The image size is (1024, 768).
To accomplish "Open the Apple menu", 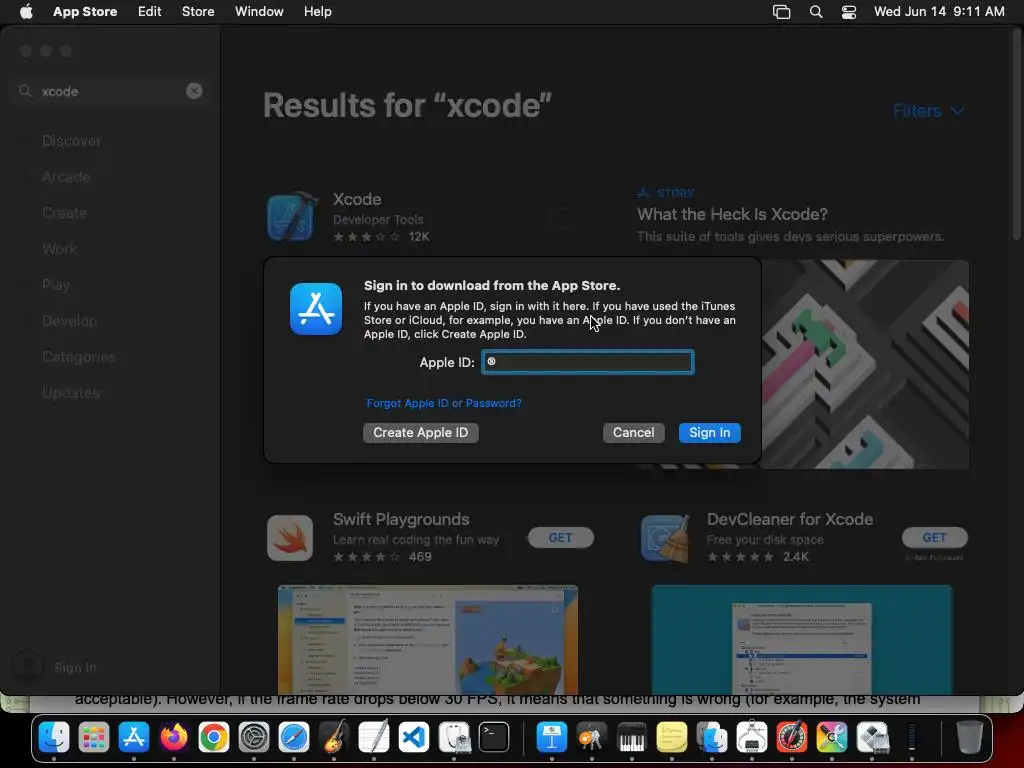I will coord(26,12).
